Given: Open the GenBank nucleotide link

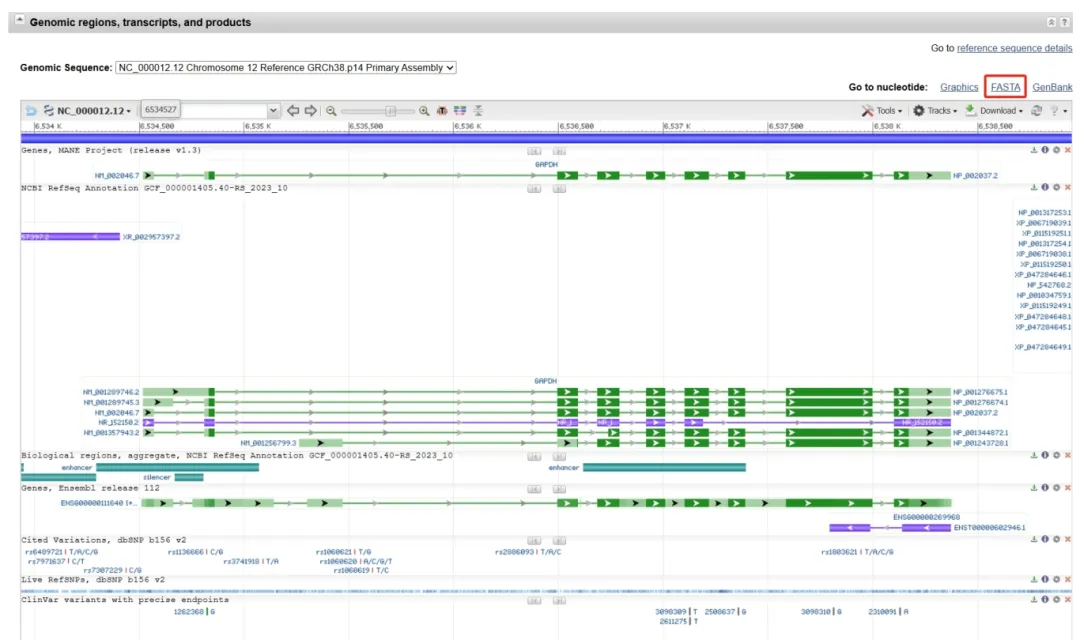Looking at the screenshot, I should coord(1052,87).
